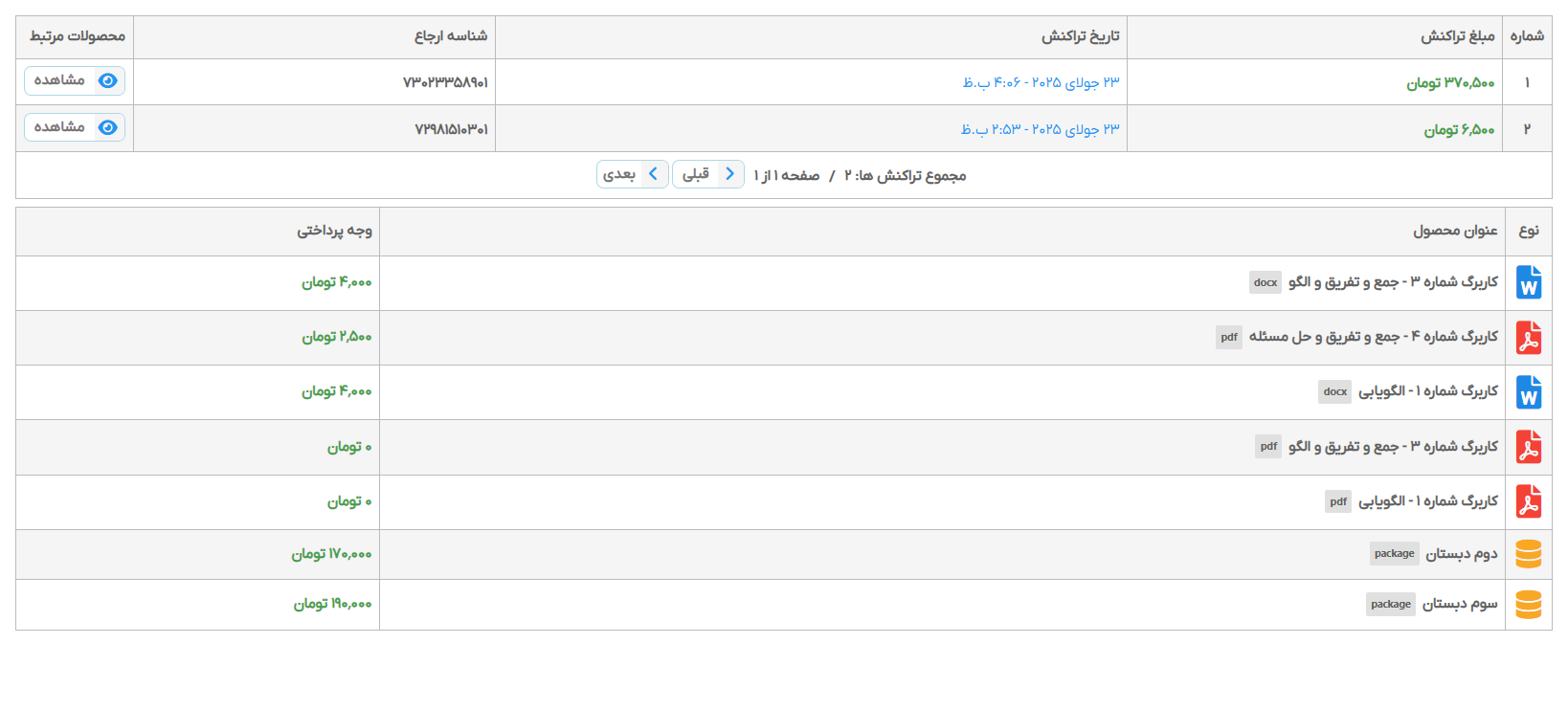Viewport: 1568px width, 710px height.
Task: Click the package badge beside دوم دبستان
Action: [x=1394, y=554]
